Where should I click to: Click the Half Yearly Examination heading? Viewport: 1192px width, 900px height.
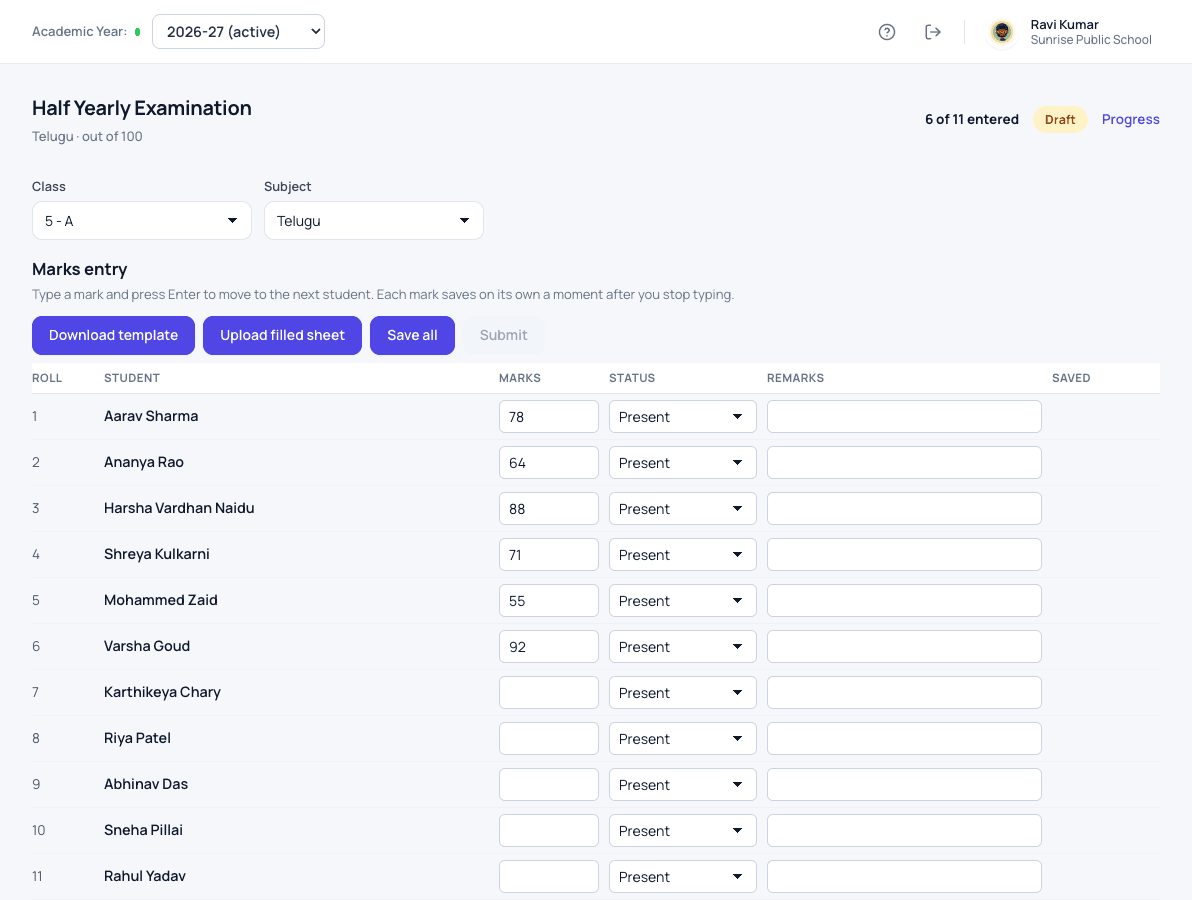[x=141, y=108]
